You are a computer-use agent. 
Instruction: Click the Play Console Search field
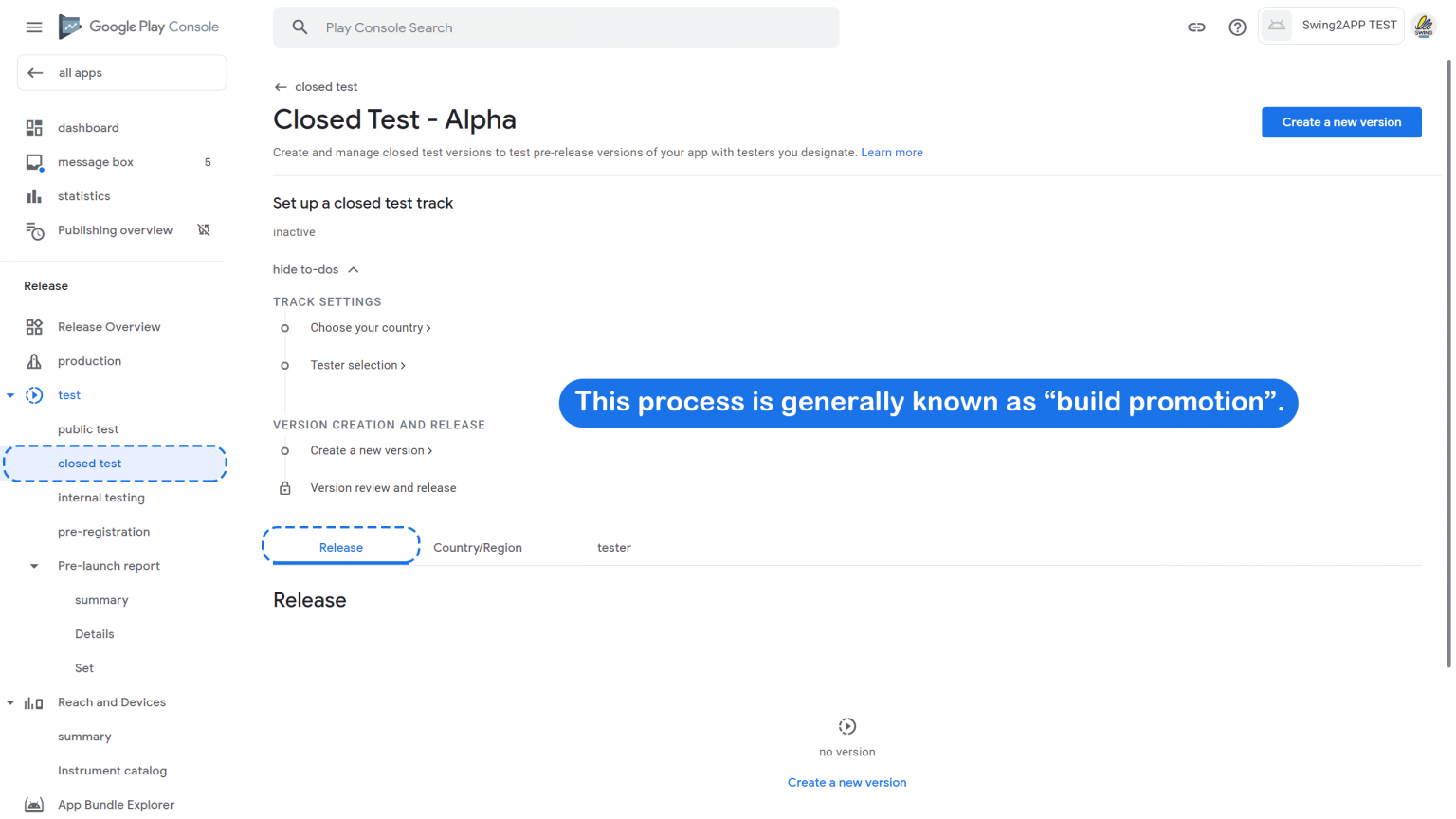(x=556, y=27)
